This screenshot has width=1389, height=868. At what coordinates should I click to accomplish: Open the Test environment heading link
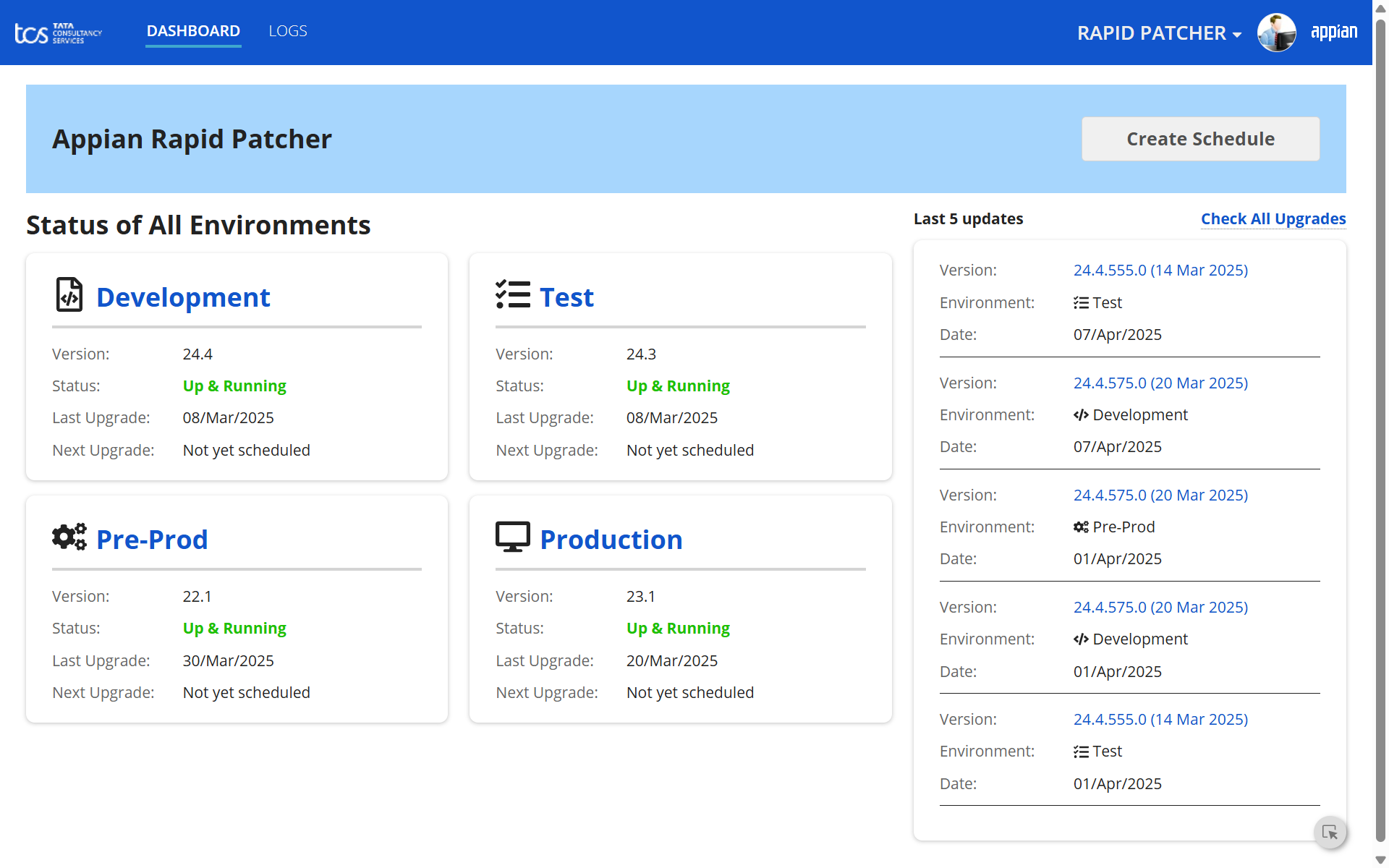(566, 297)
